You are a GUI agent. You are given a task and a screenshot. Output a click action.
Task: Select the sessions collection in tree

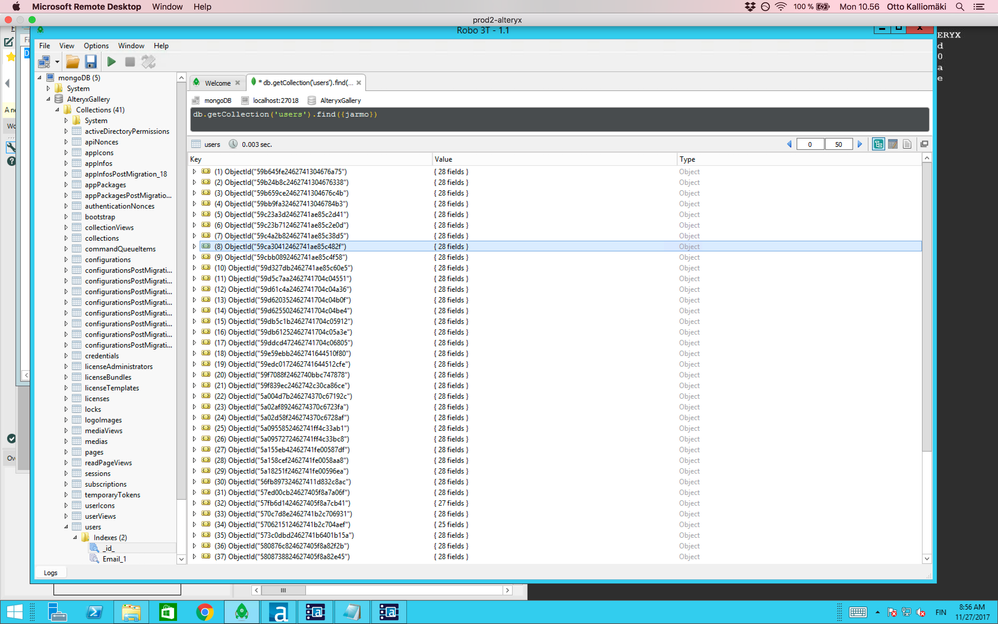[x=97, y=474]
